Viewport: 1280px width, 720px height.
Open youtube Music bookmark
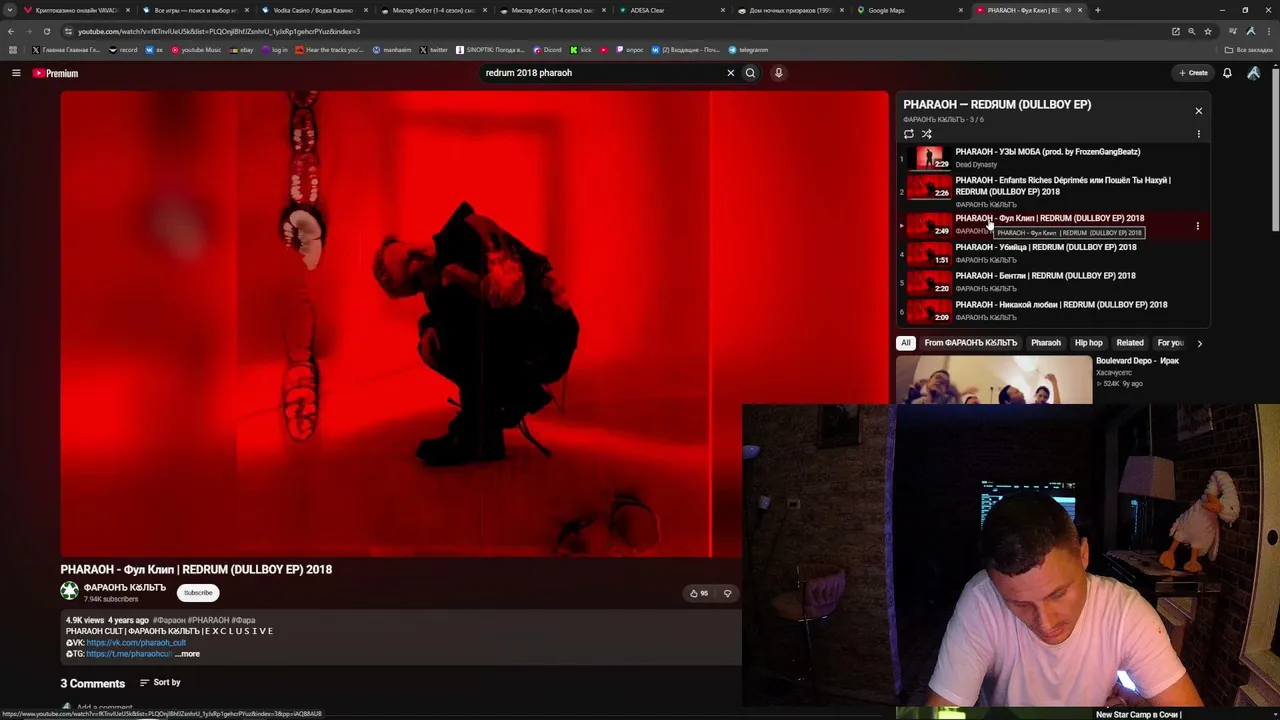[196, 50]
